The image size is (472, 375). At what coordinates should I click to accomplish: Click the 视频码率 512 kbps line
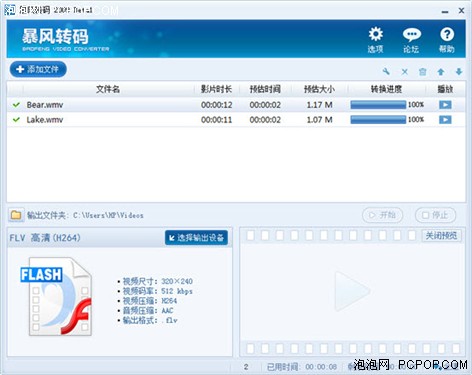point(155,291)
